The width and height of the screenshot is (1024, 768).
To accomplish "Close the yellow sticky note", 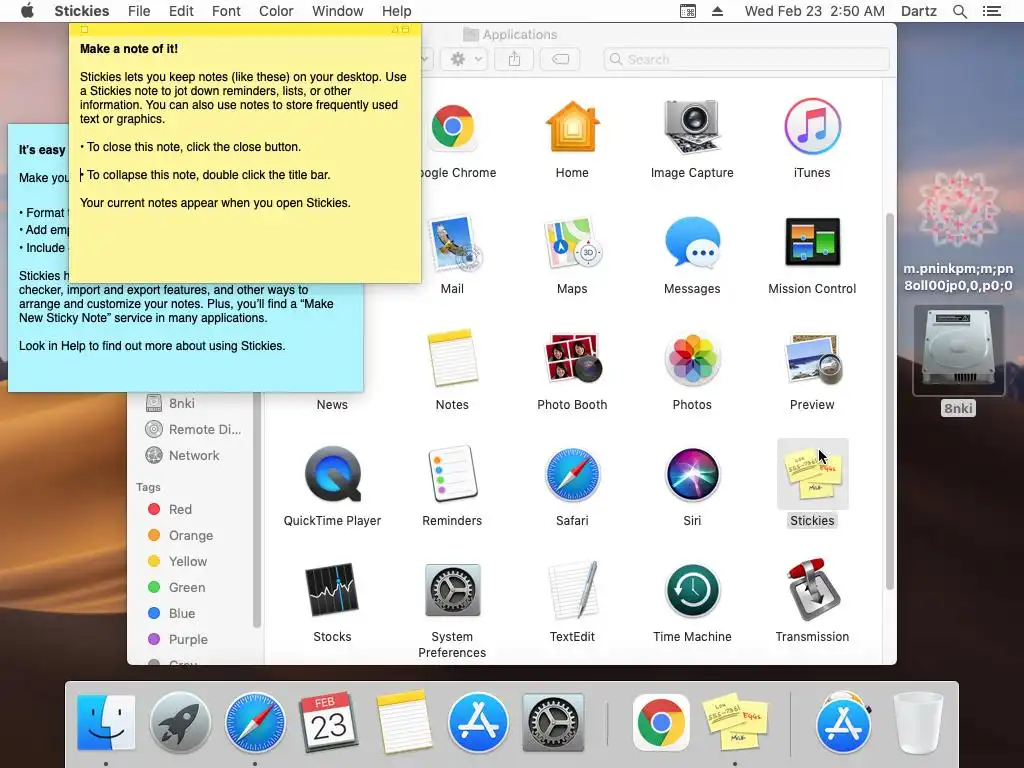I will 84,29.
